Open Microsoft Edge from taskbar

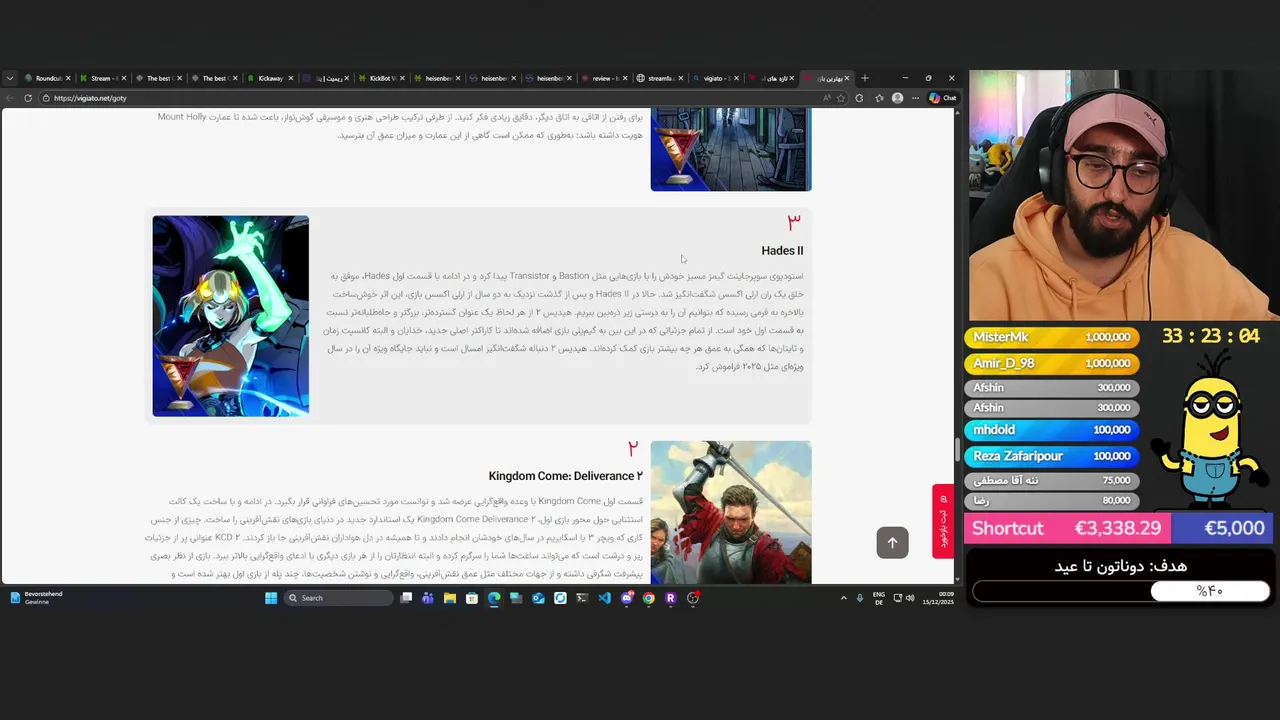494,598
